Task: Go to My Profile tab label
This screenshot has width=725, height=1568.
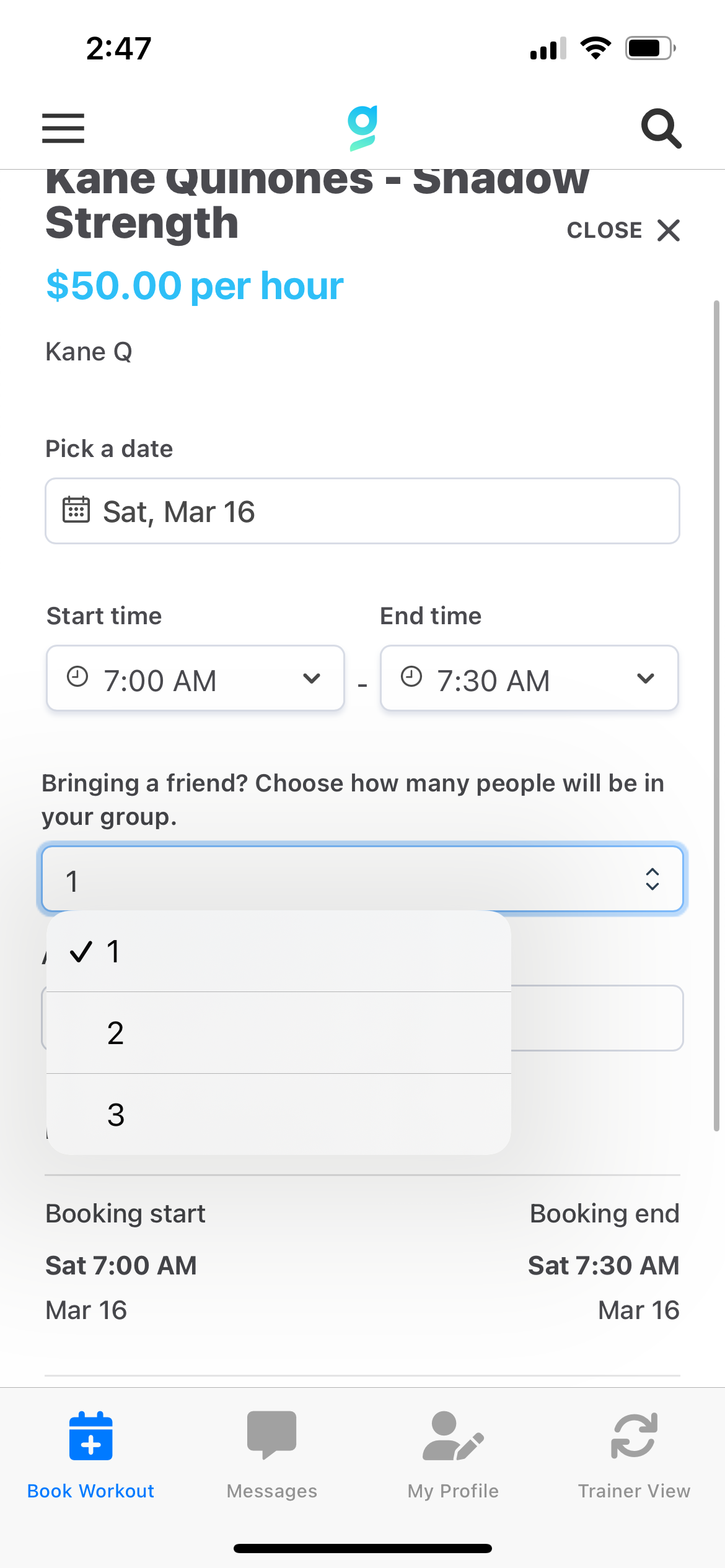Action: point(453,1491)
